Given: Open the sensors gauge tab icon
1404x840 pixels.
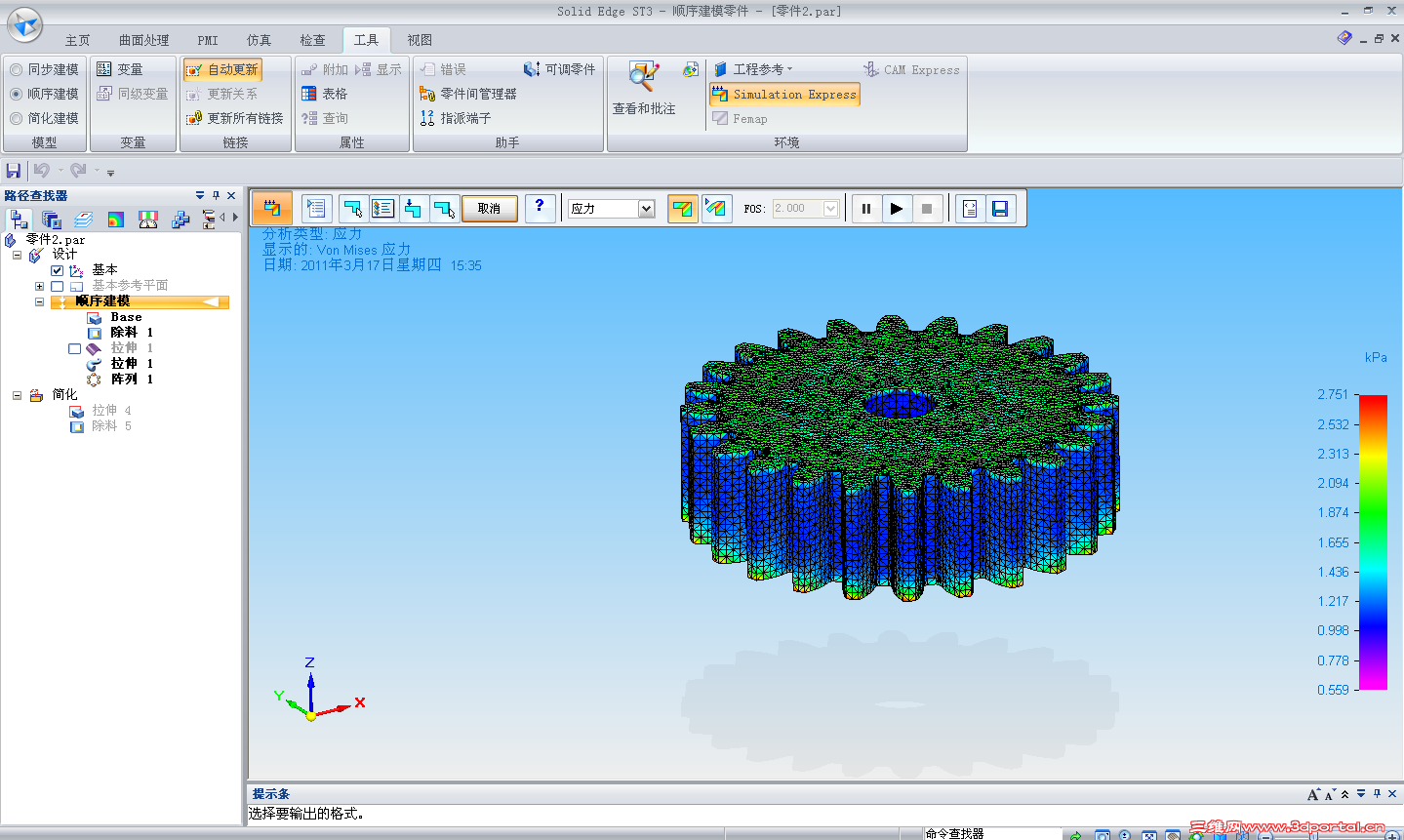Looking at the screenshot, I should [148, 220].
